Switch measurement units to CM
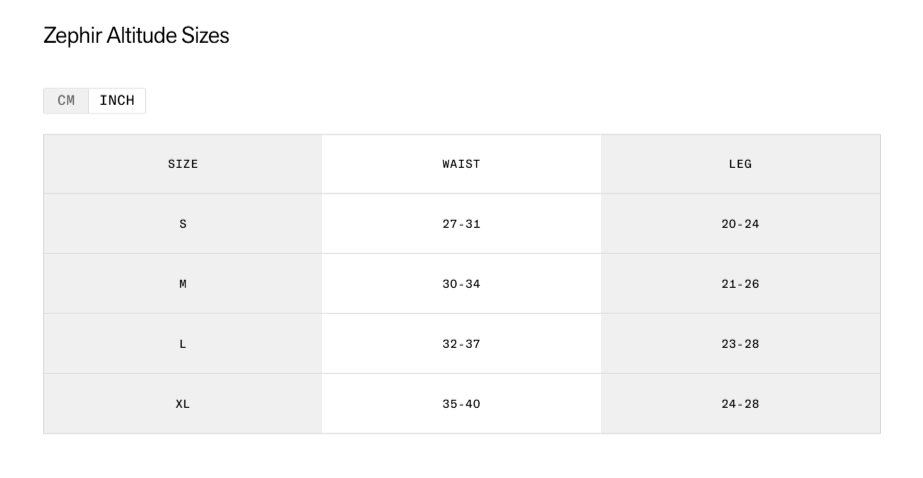 (x=66, y=101)
